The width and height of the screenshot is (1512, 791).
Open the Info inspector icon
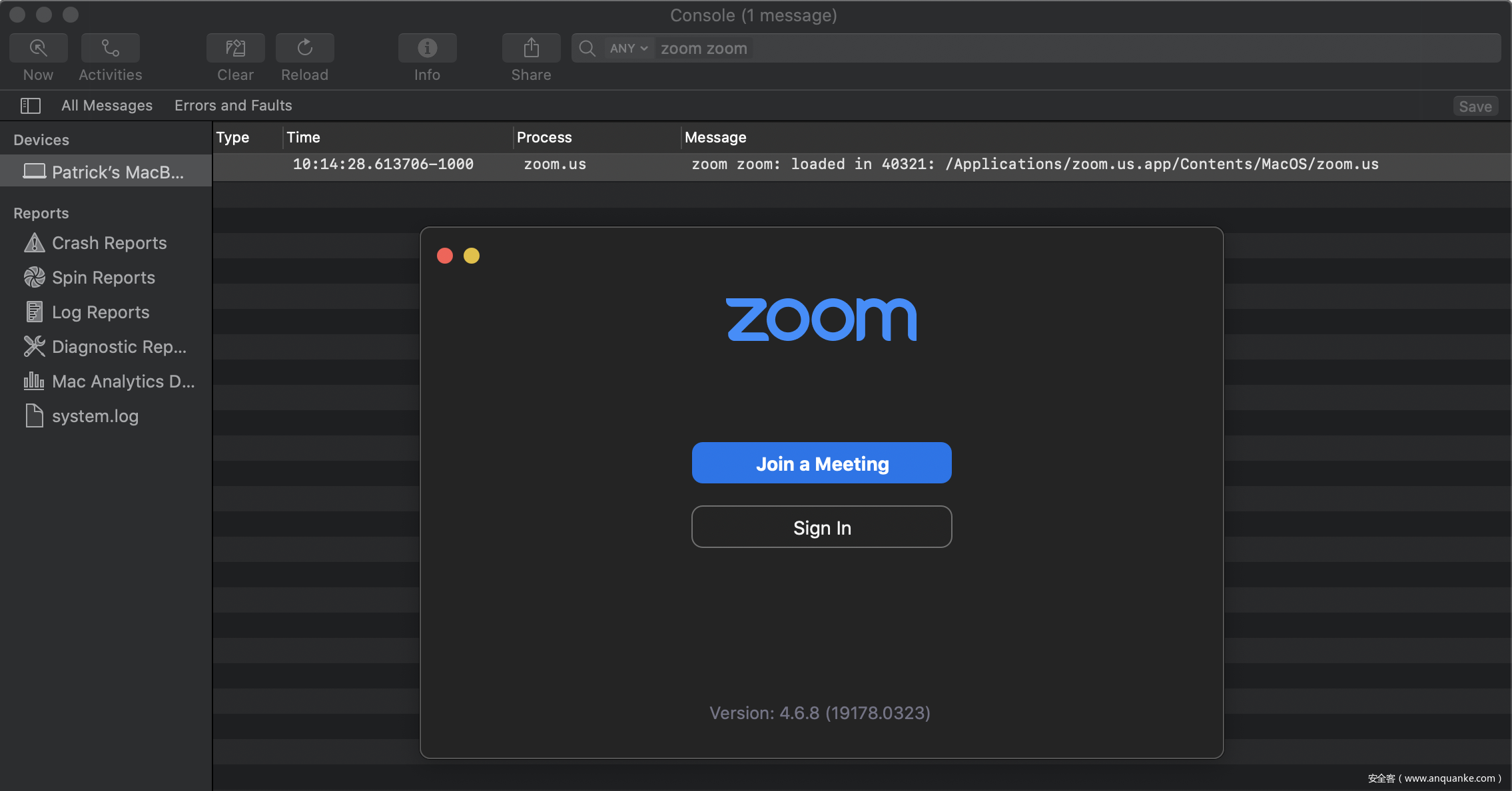pos(427,48)
